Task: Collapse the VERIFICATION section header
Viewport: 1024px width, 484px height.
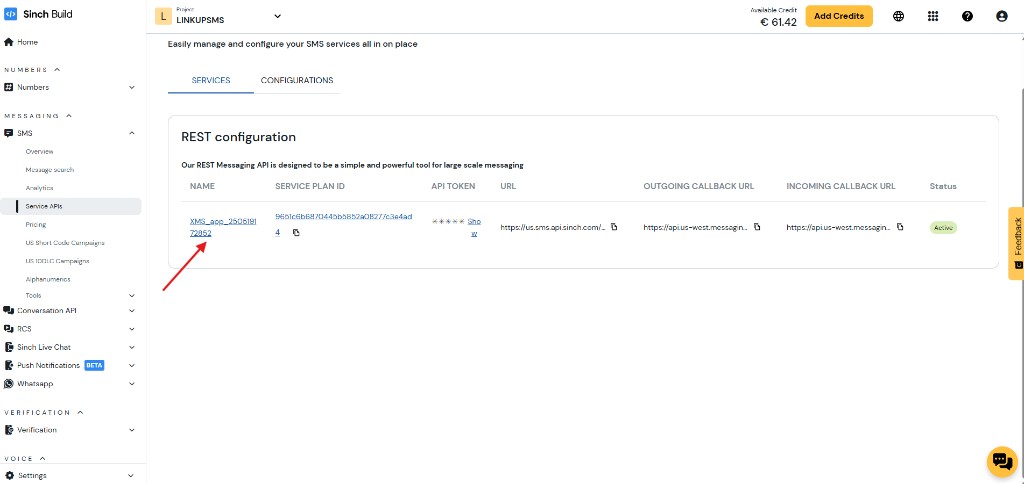Action: tap(44, 413)
